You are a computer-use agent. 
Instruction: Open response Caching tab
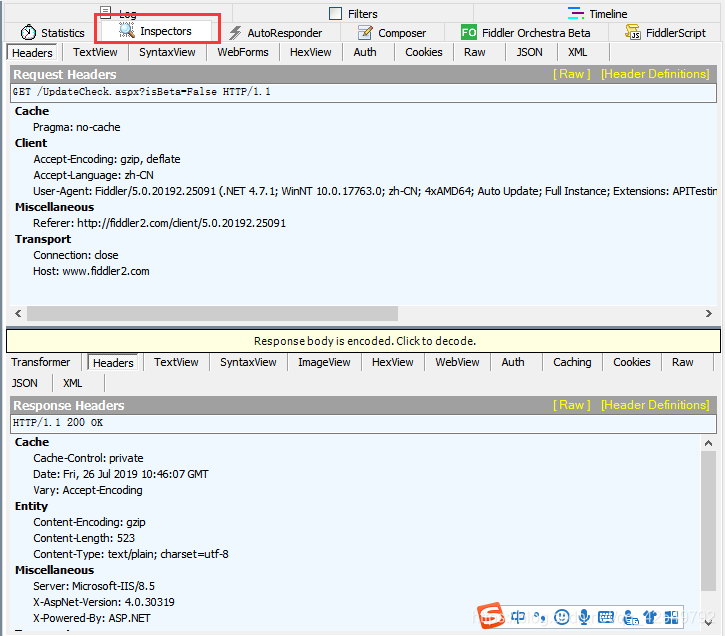572,362
